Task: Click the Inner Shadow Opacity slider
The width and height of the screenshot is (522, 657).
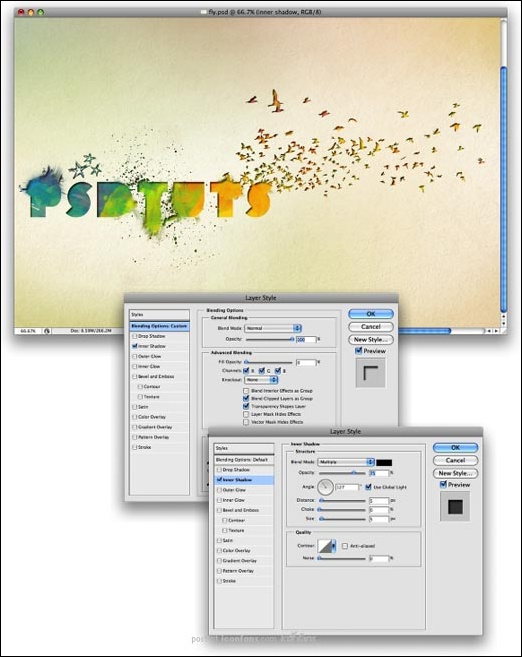Action: (x=342, y=473)
